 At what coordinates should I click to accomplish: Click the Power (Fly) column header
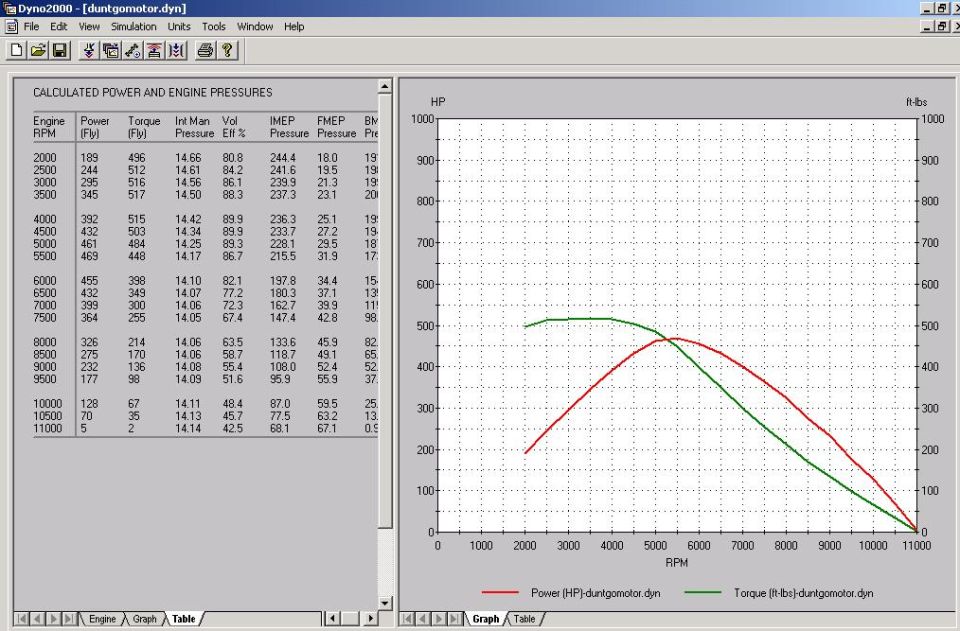95,127
